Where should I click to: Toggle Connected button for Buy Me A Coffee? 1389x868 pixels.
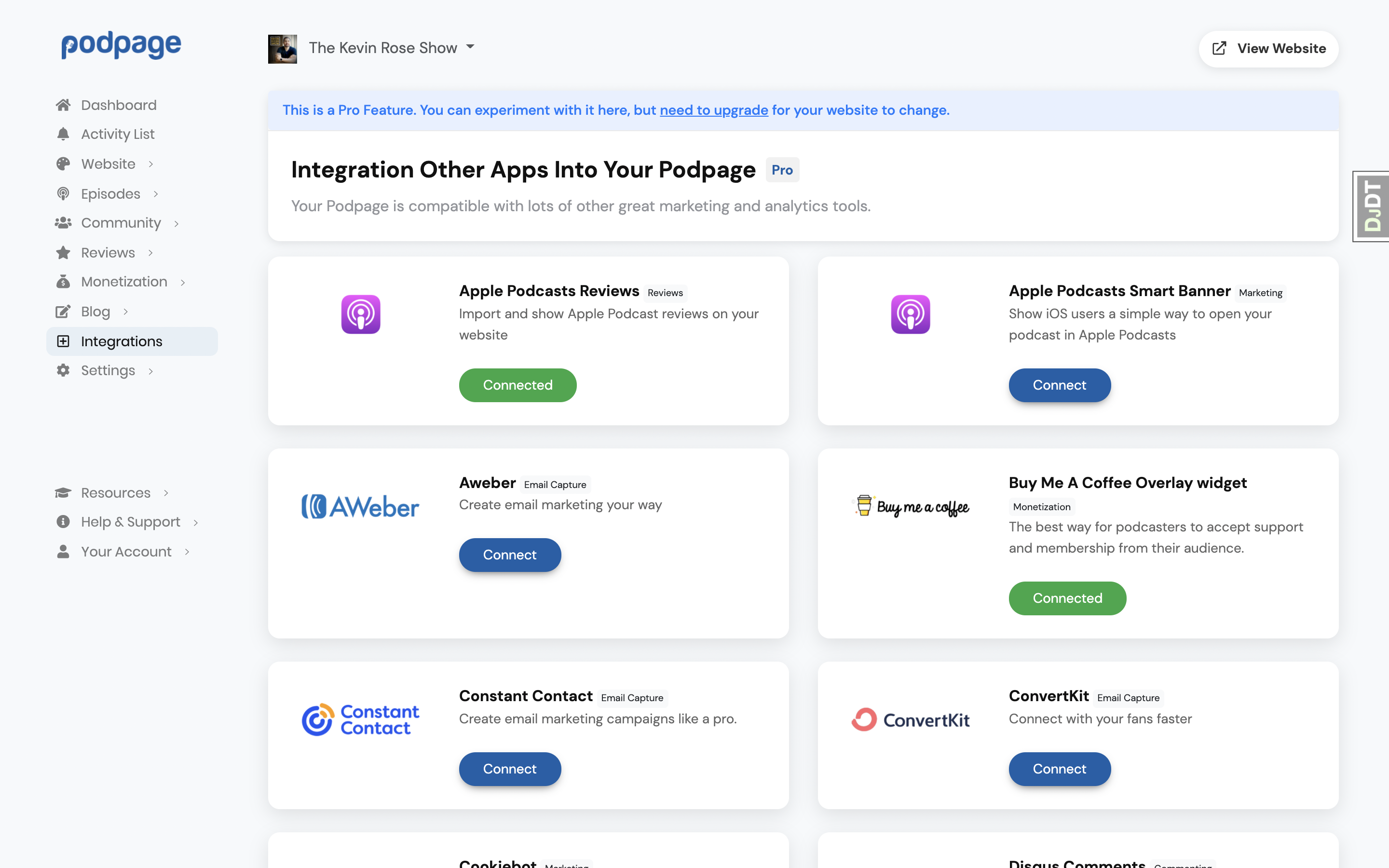(1067, 598)
